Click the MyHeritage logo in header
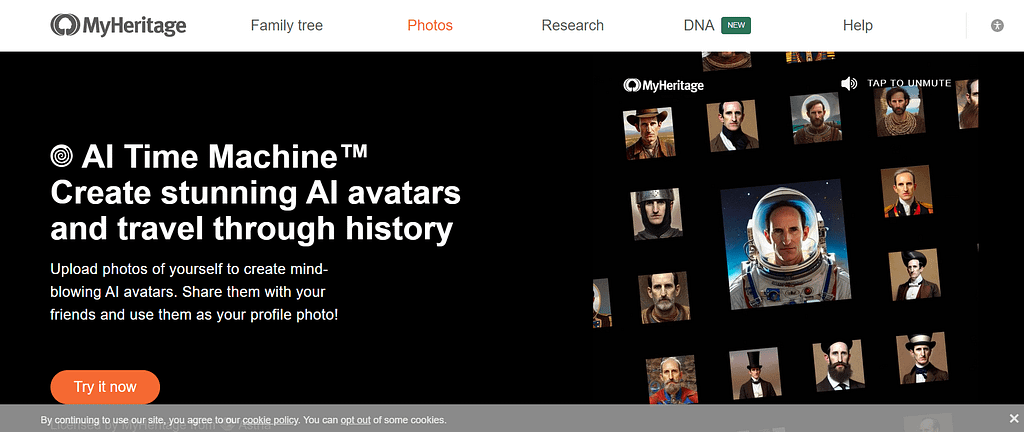The width and height of the screenshot is (1024, 432). (x=118, y=25)
